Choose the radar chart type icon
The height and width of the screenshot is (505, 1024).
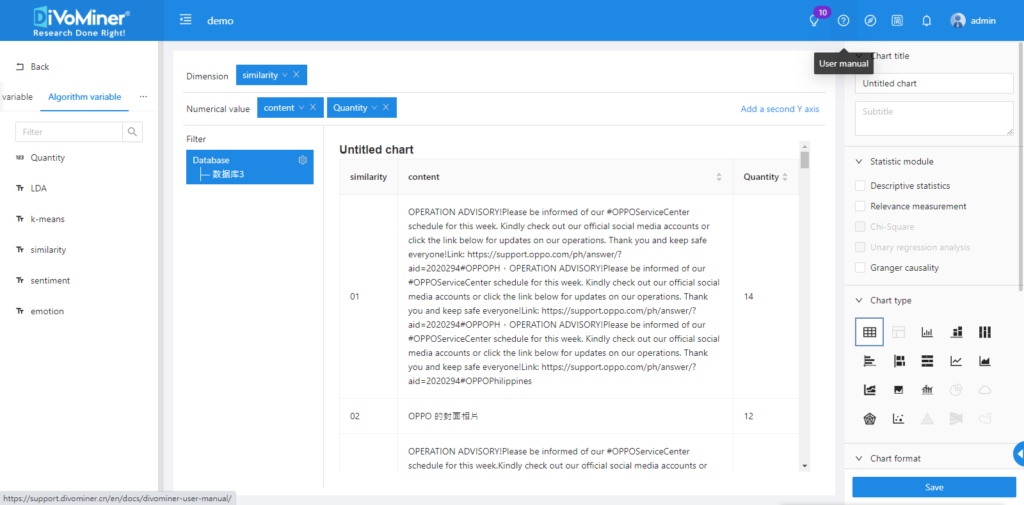[x=869, y=418]
